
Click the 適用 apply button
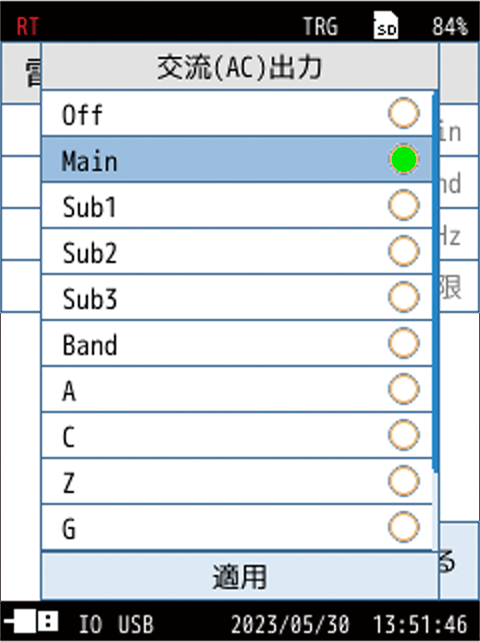point(240,576)
